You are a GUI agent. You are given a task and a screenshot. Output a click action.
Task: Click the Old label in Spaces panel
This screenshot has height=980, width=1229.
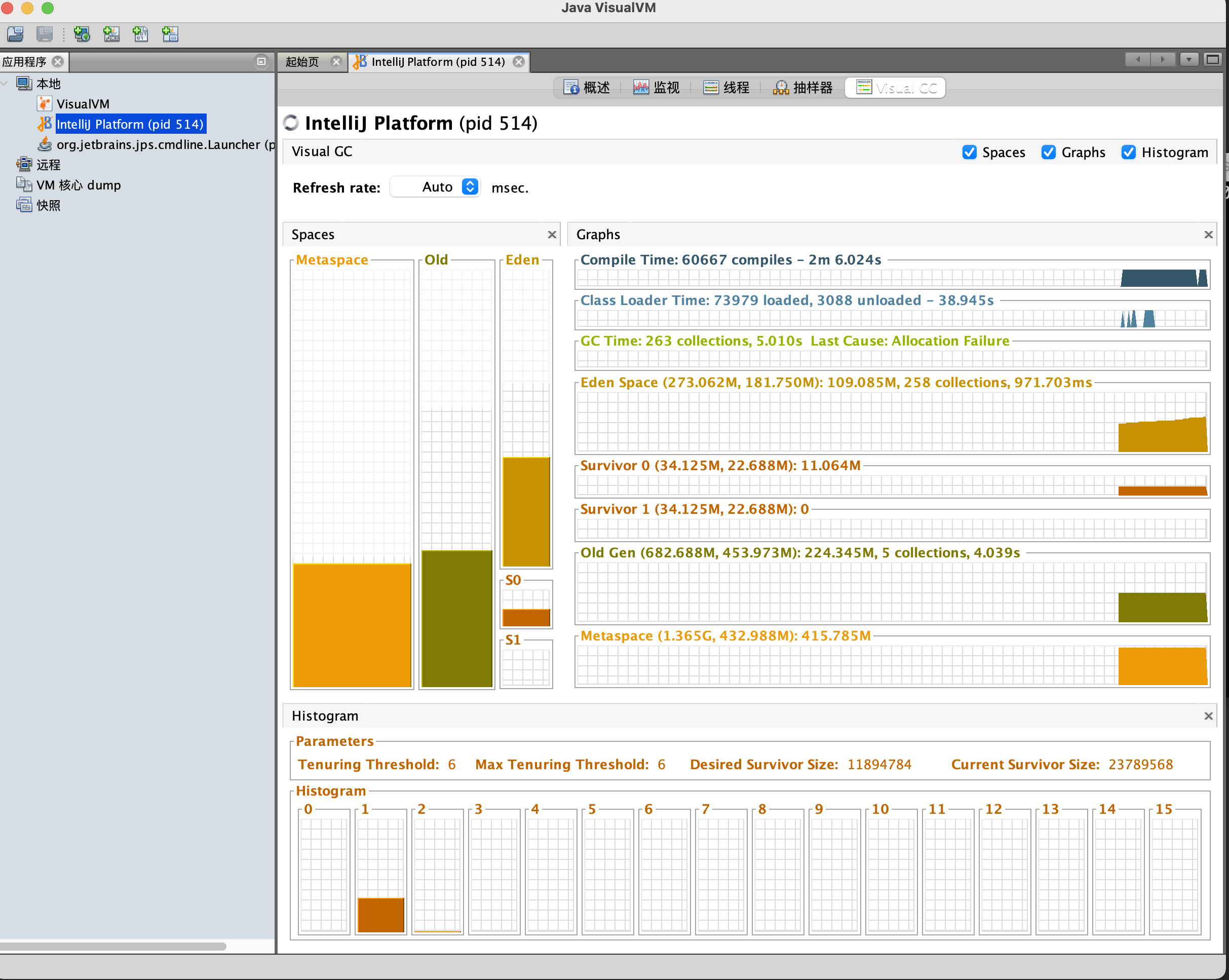pyautogui.click(x=436, y=260)
